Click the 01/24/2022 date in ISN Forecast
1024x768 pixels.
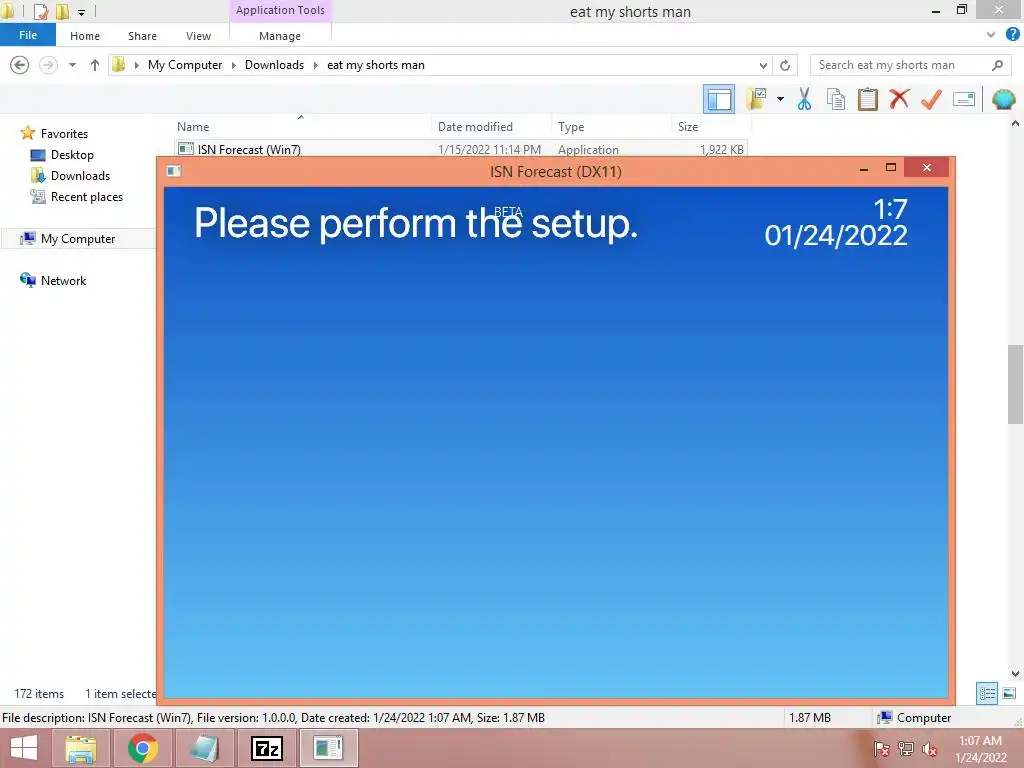point(836,236)
